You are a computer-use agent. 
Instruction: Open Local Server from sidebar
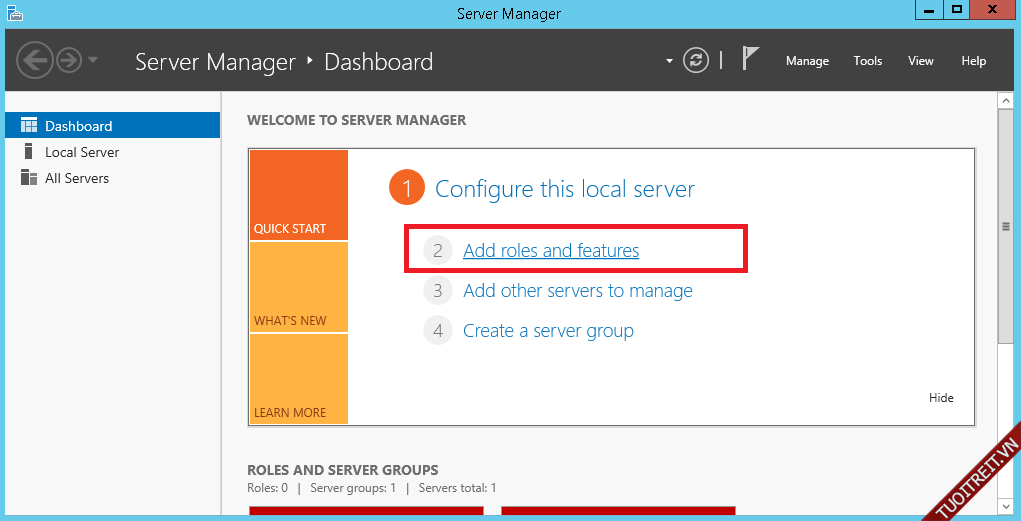(x=81, y=152)
